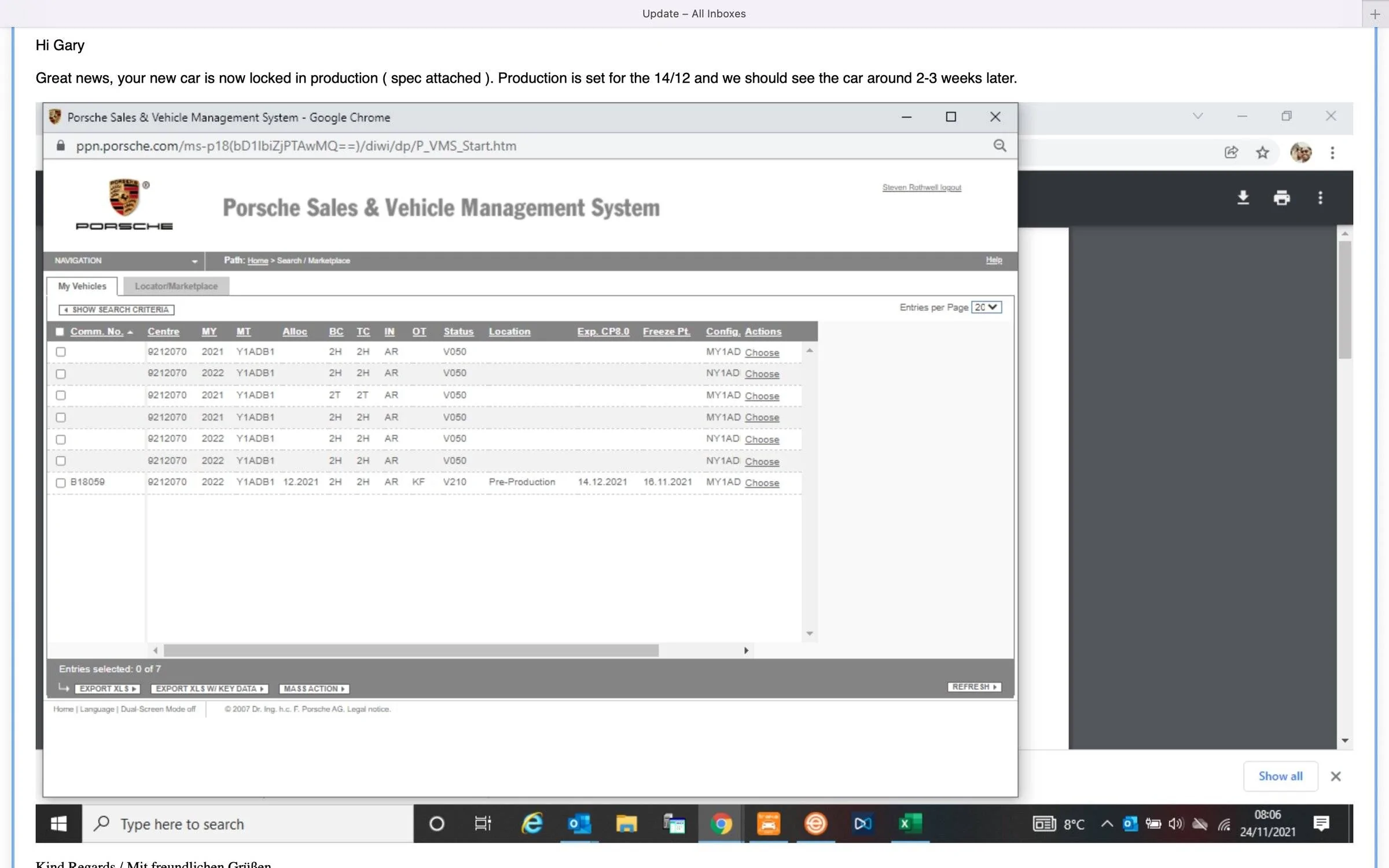The width and height of the screenshot is (1389, 868).
Task: Launch Internet Explorer from the taskbar
Action: [x=532, y=823]
